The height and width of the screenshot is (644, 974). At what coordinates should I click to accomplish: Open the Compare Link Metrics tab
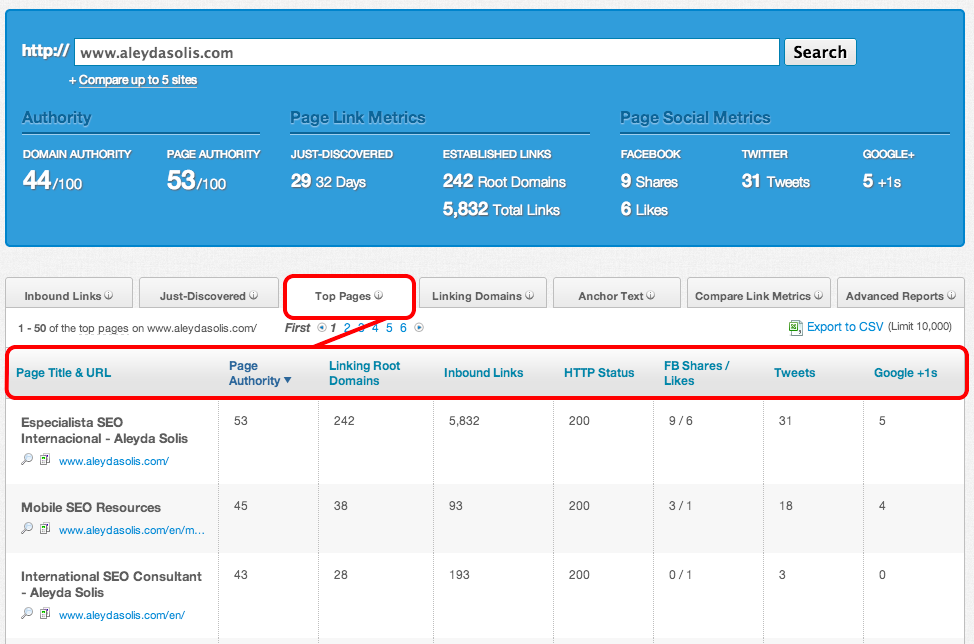click(752, 296)
